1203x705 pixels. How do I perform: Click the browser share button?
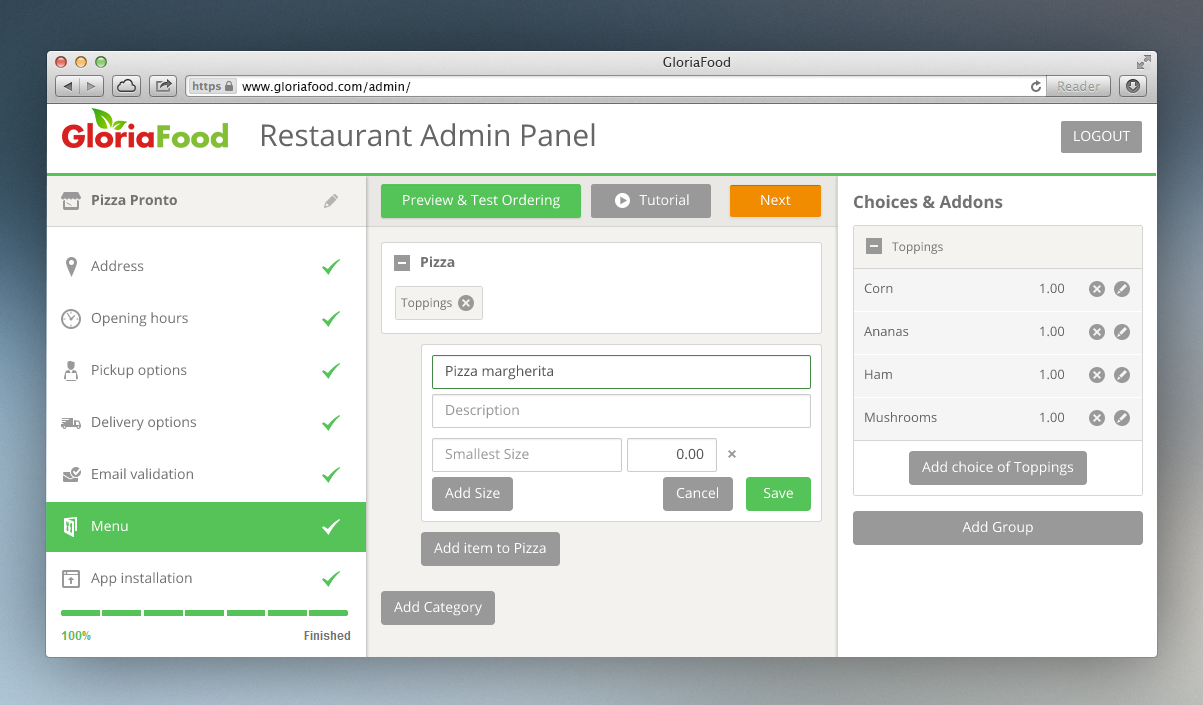click(163, 86)
